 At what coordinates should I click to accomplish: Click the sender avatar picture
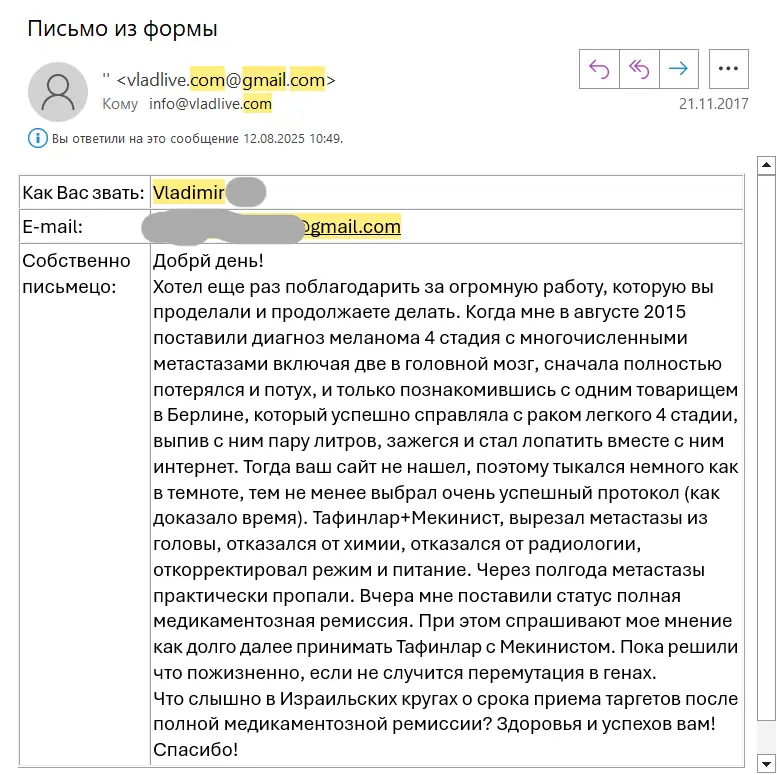click(58, 92)
